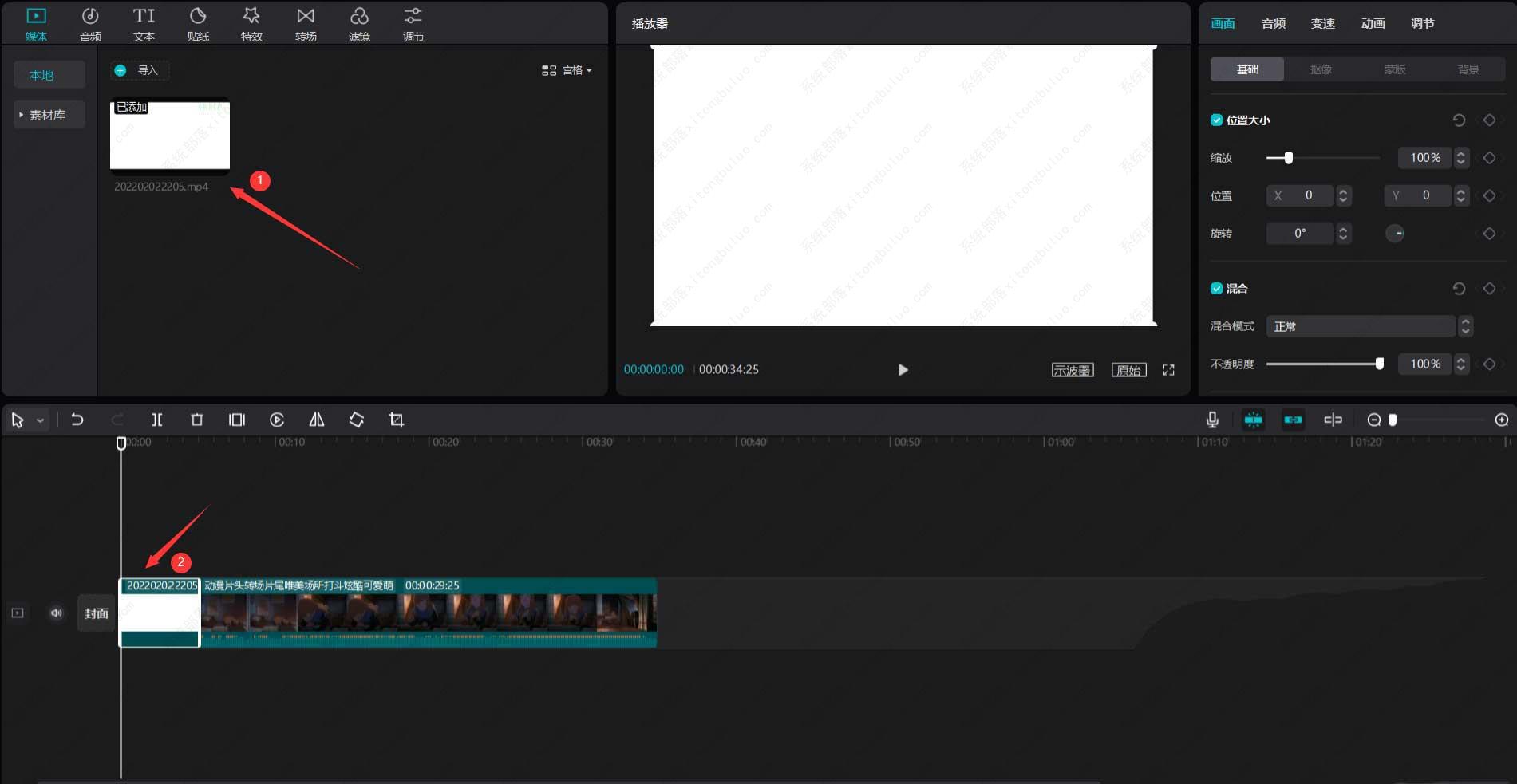Viewport: 1517px width, 784px height.
Task: Select the split clip tool
Action: point(157,420)
